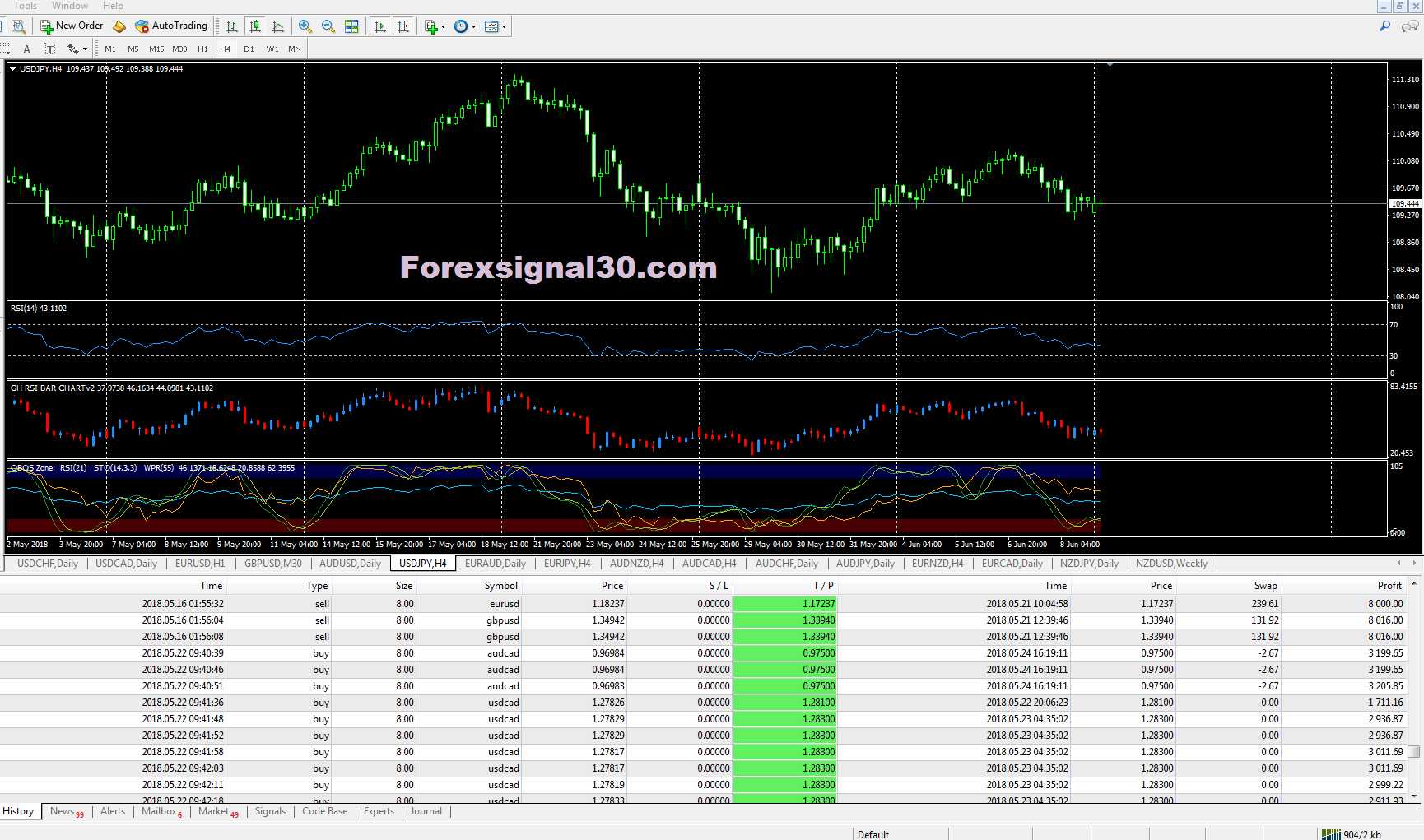Screen dimensions: 1424x840
Task: Switch to the NZDUSD,Weekly chart tab
Action: pos(1171,564)
